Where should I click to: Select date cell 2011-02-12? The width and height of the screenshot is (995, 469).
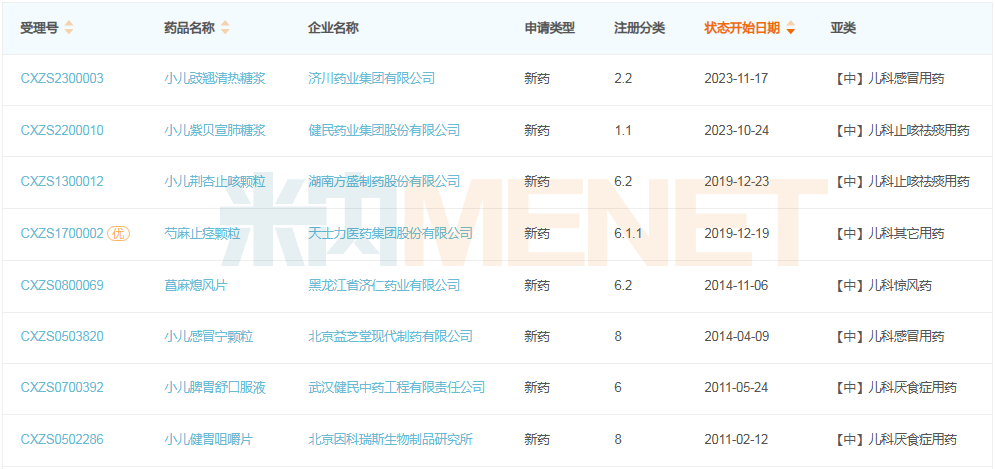click(x=737, y=439)
